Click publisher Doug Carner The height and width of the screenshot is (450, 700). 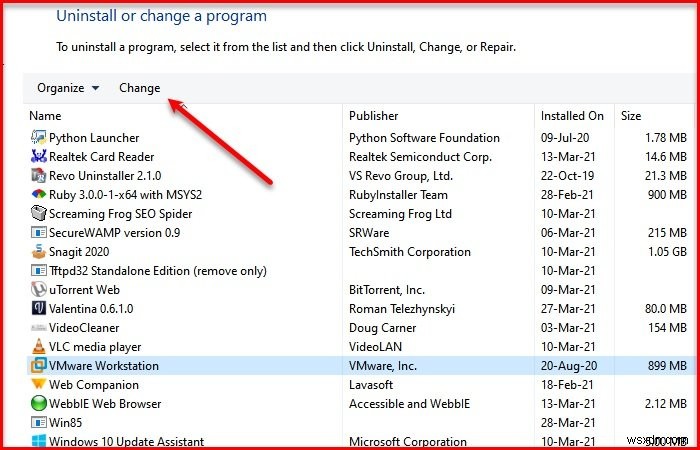coord(383,328)
